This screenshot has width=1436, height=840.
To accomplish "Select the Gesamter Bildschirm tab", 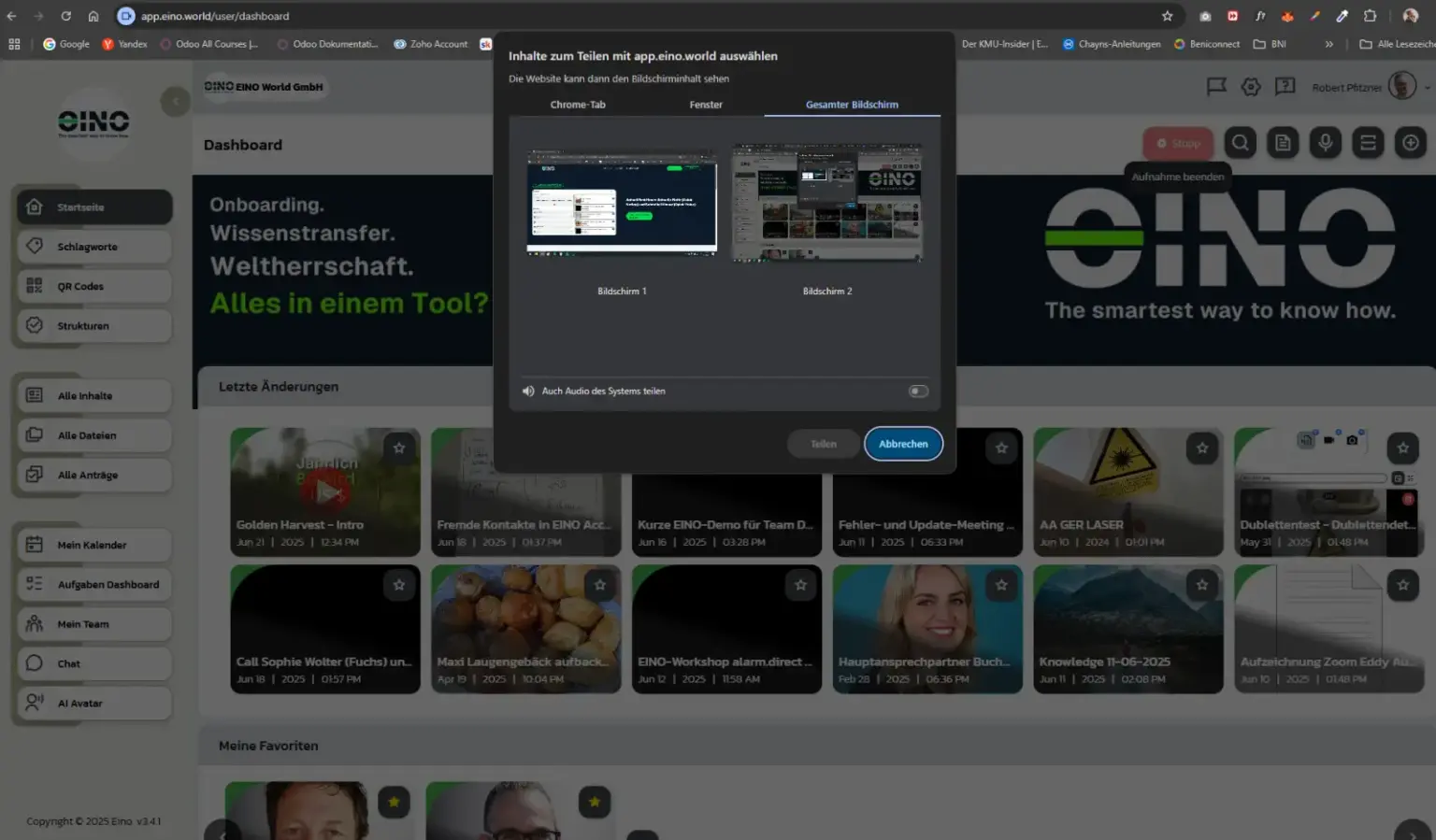I will click(x=852, y=105).
